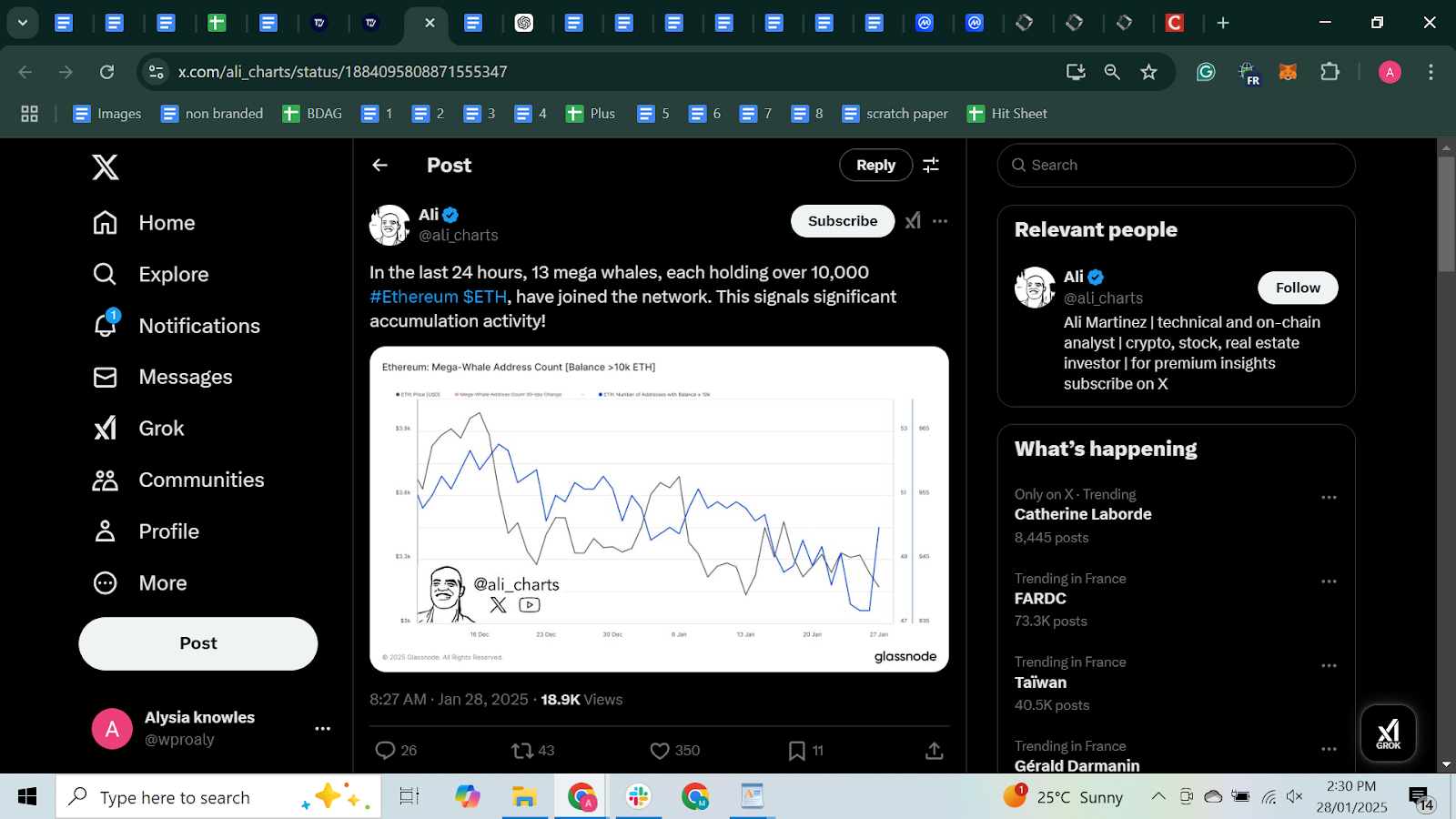Open Chrome three-dot menu
Viewport: 1456px width, 819px height.
click(1431, 72)
